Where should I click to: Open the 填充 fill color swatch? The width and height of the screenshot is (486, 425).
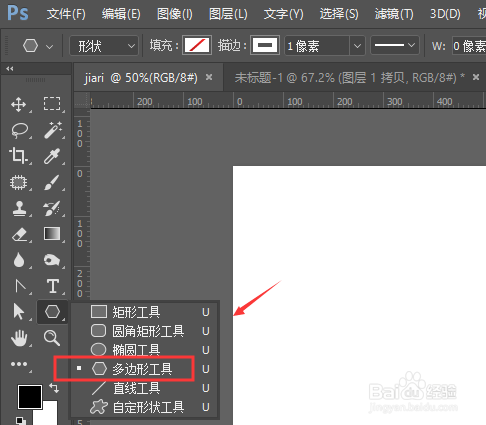[197, 45]
